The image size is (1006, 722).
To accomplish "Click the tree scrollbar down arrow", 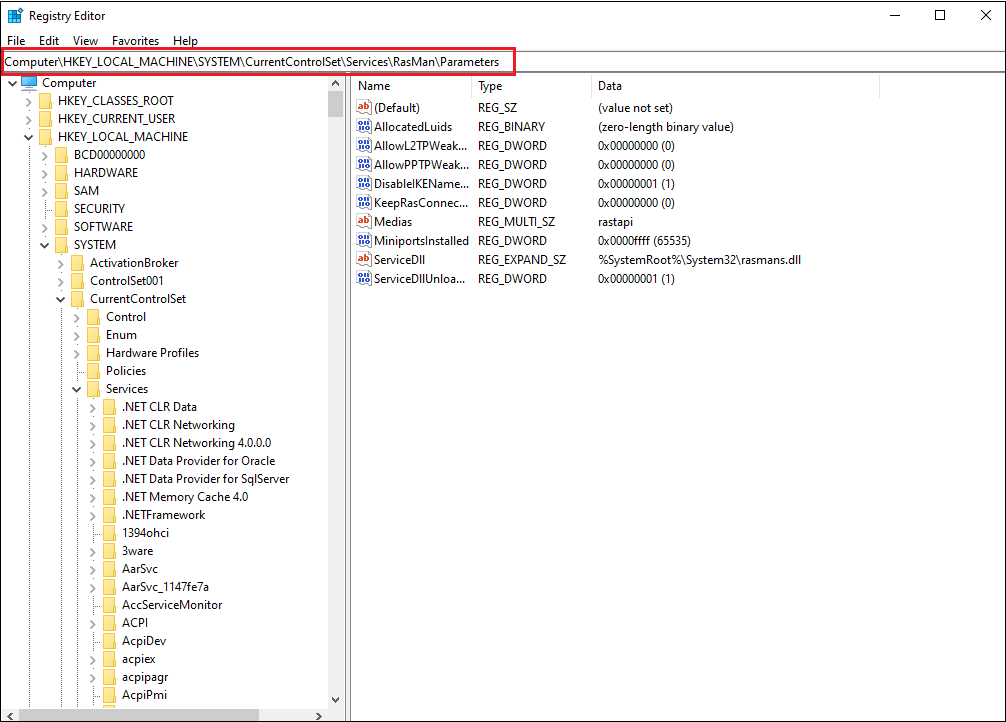I will 336,700.
